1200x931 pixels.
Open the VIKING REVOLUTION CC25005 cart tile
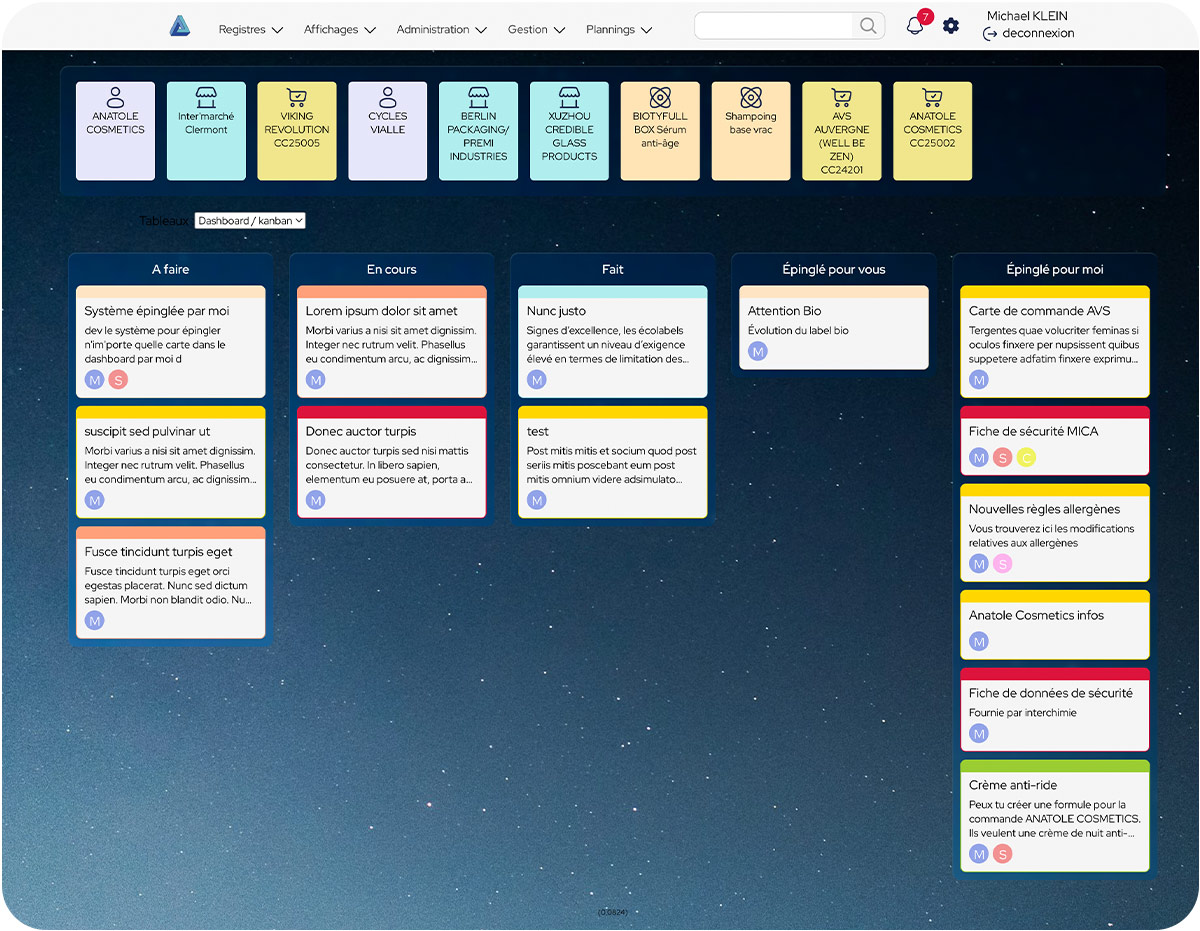click(x=297, y=130)
